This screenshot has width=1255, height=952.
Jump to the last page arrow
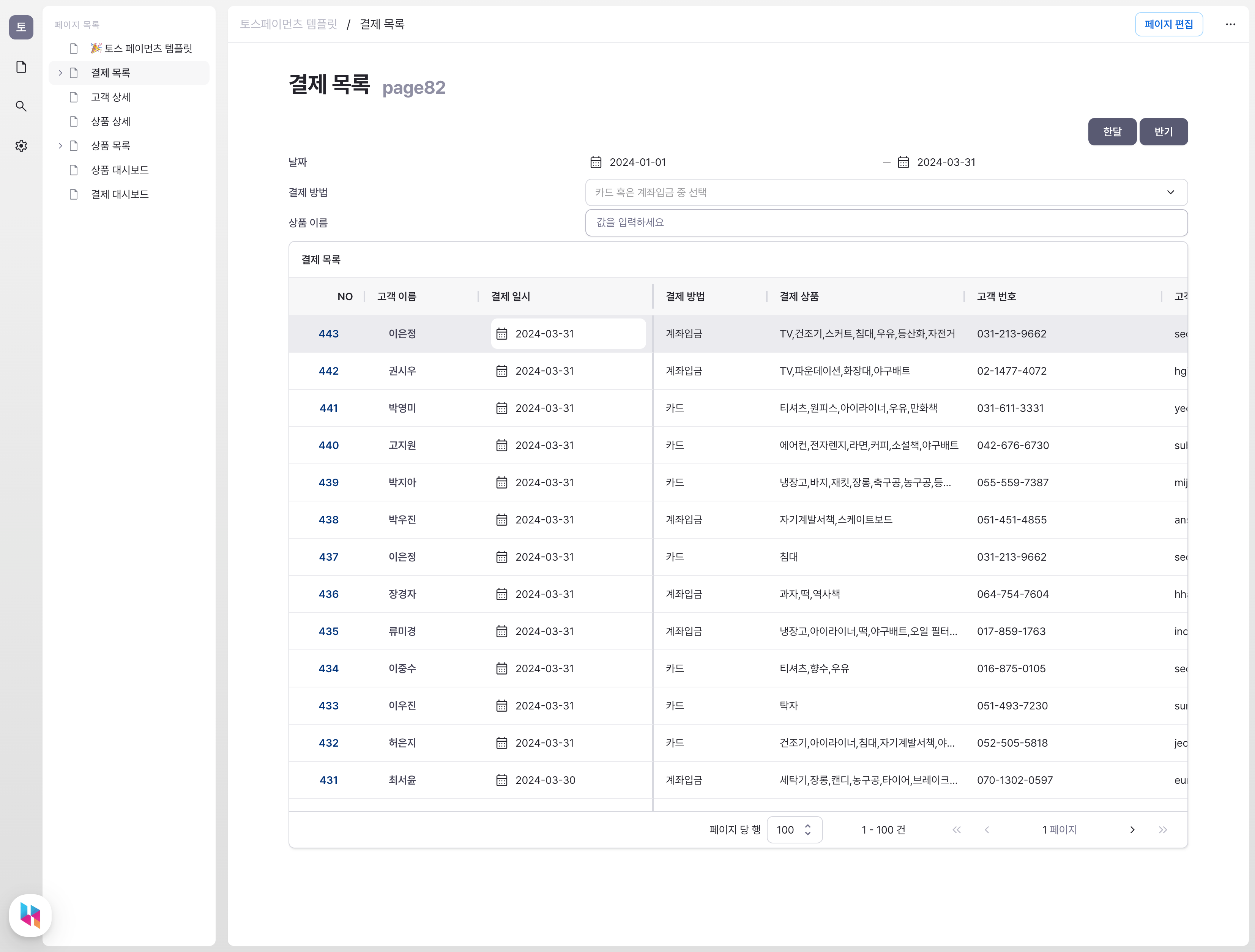[1162, 829]
